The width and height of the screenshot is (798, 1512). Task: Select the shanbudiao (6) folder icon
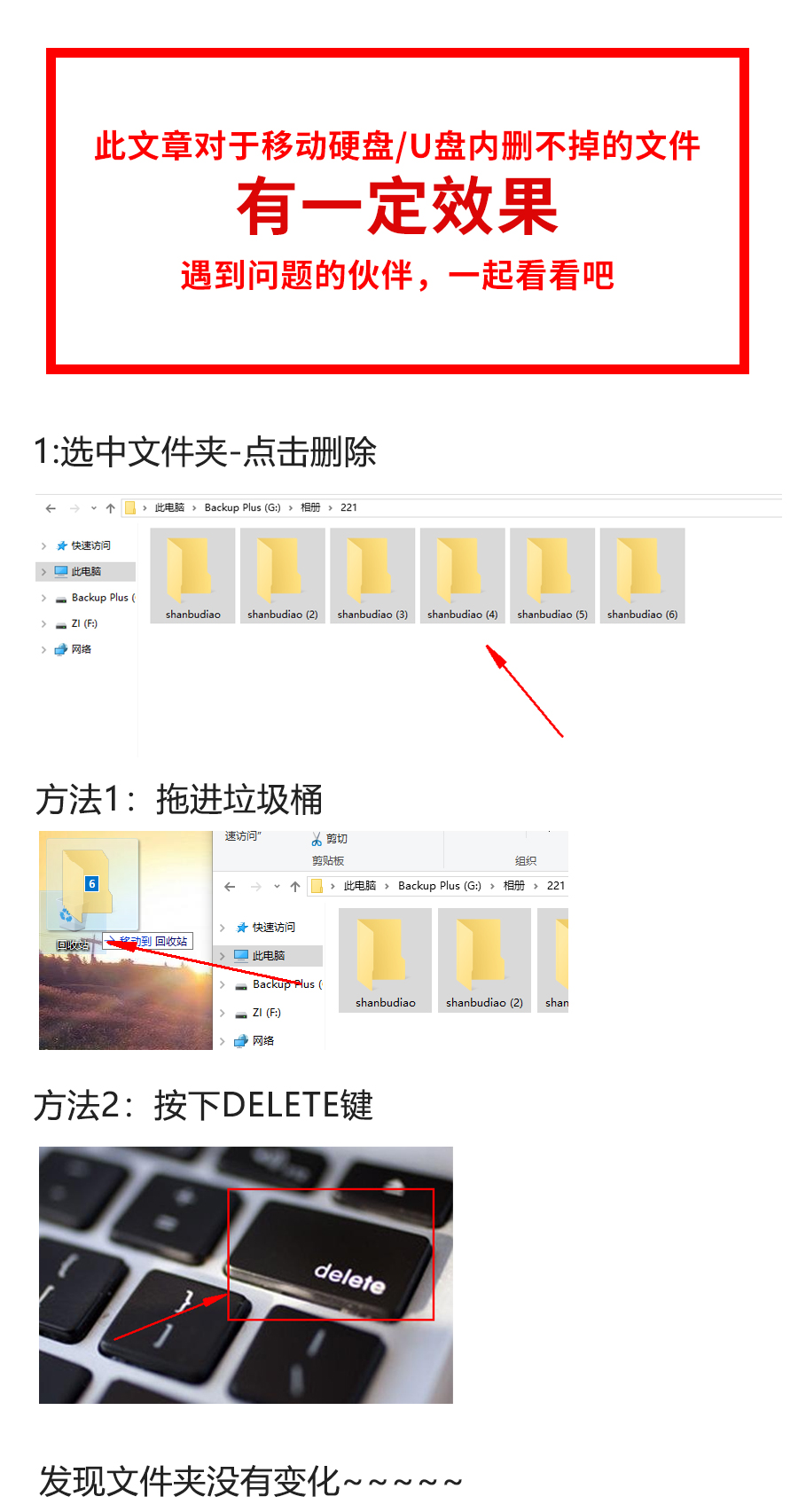642,576
